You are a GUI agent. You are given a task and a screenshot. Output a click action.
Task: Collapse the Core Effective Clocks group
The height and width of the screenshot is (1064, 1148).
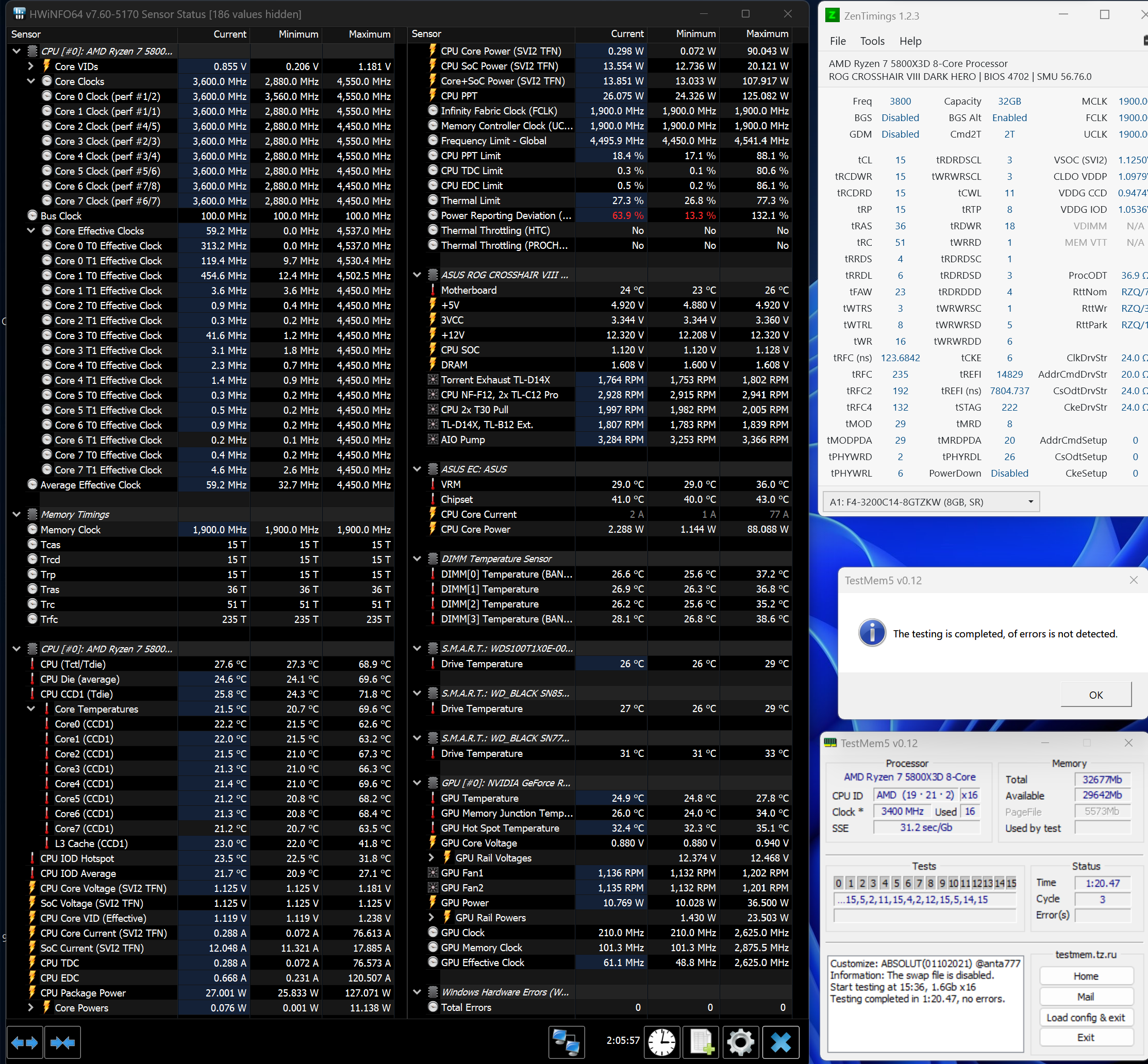(31, 231)
